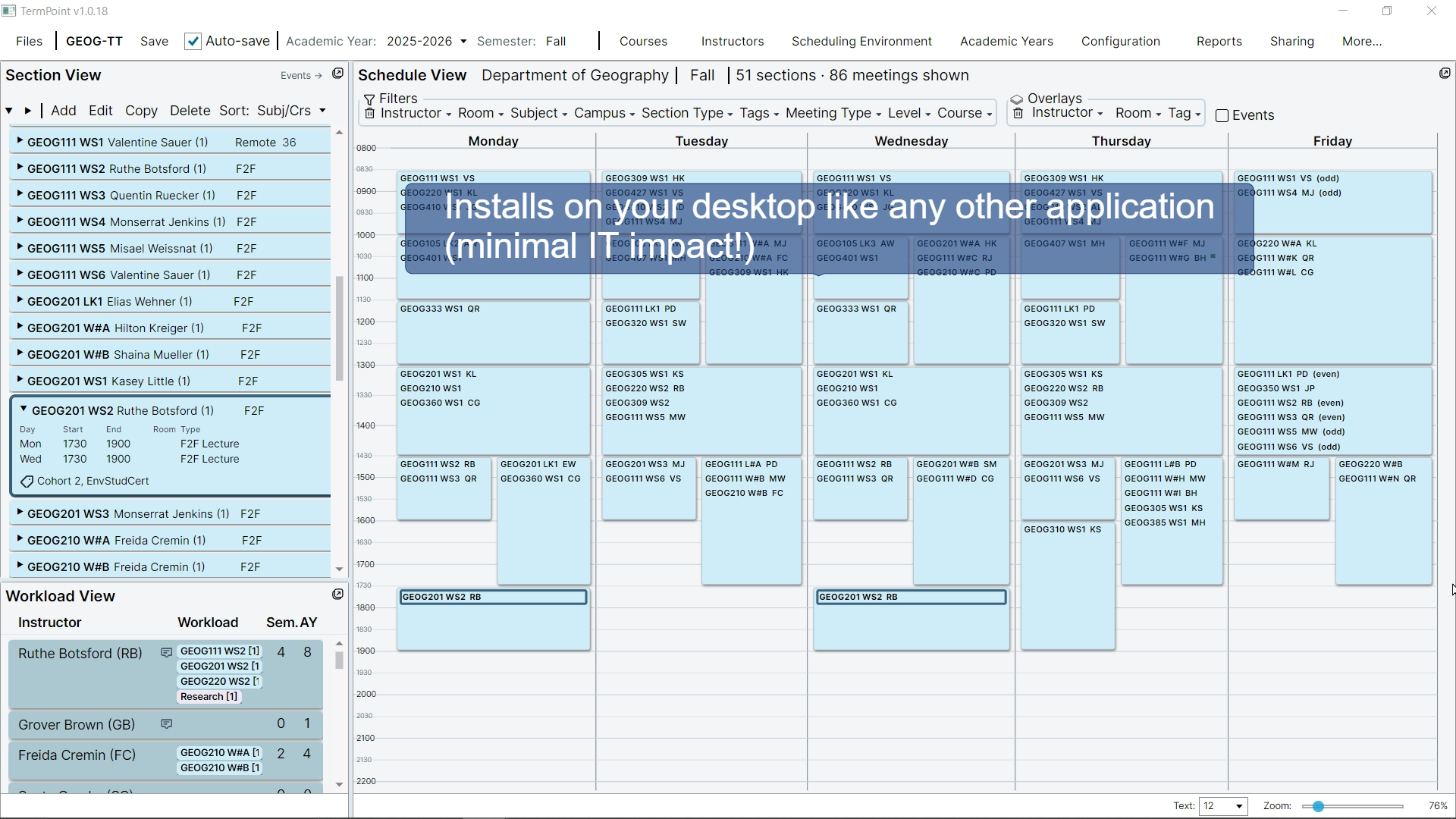Click Delete in Section View toolbar
The height and width of the screenshot is (819, 1456).
click(x=190, y=111)
